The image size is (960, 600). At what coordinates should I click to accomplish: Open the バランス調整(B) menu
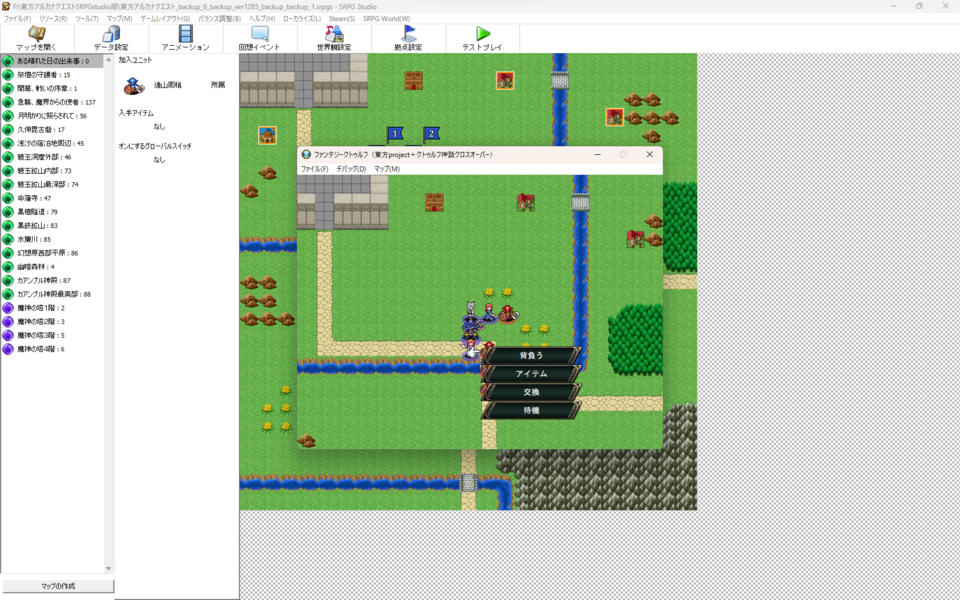(x=219, y=19)
